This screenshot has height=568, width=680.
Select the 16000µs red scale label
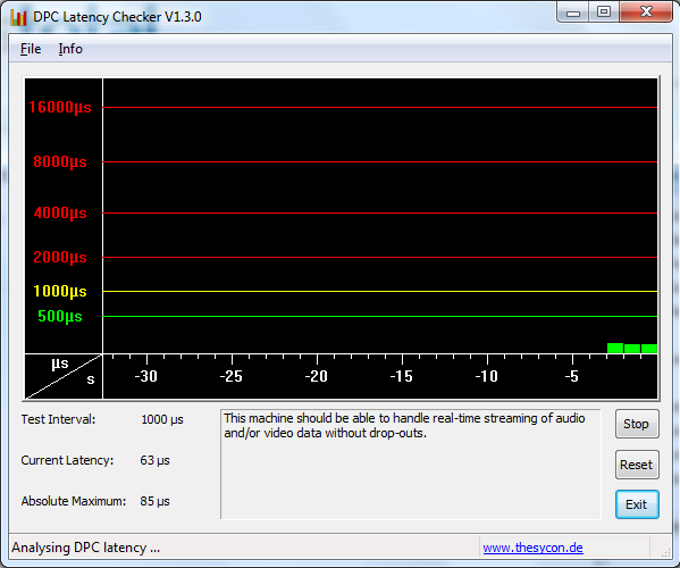click(x=60, y=108)
